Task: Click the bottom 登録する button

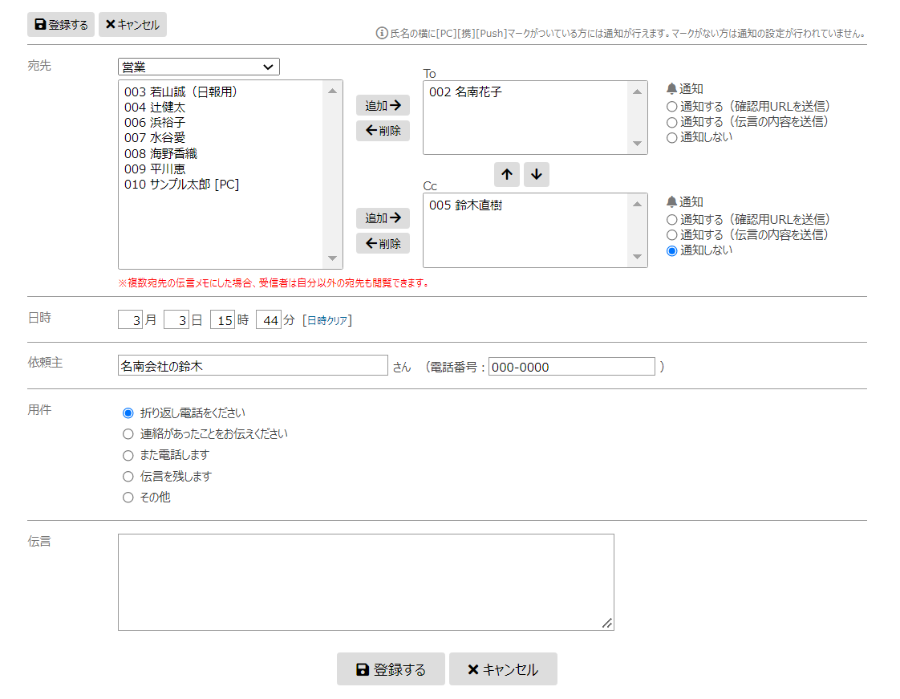Action: [x=391, y=669]
